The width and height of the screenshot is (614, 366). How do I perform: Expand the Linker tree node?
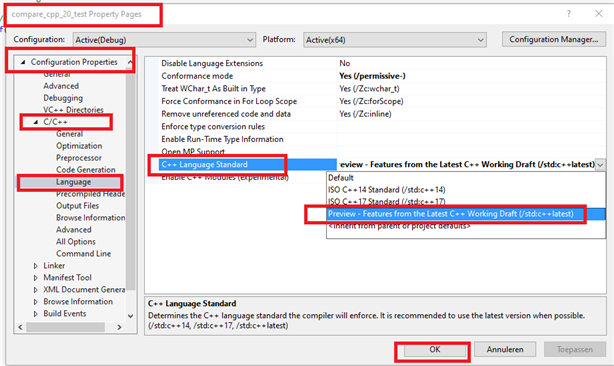click(36, 266)
